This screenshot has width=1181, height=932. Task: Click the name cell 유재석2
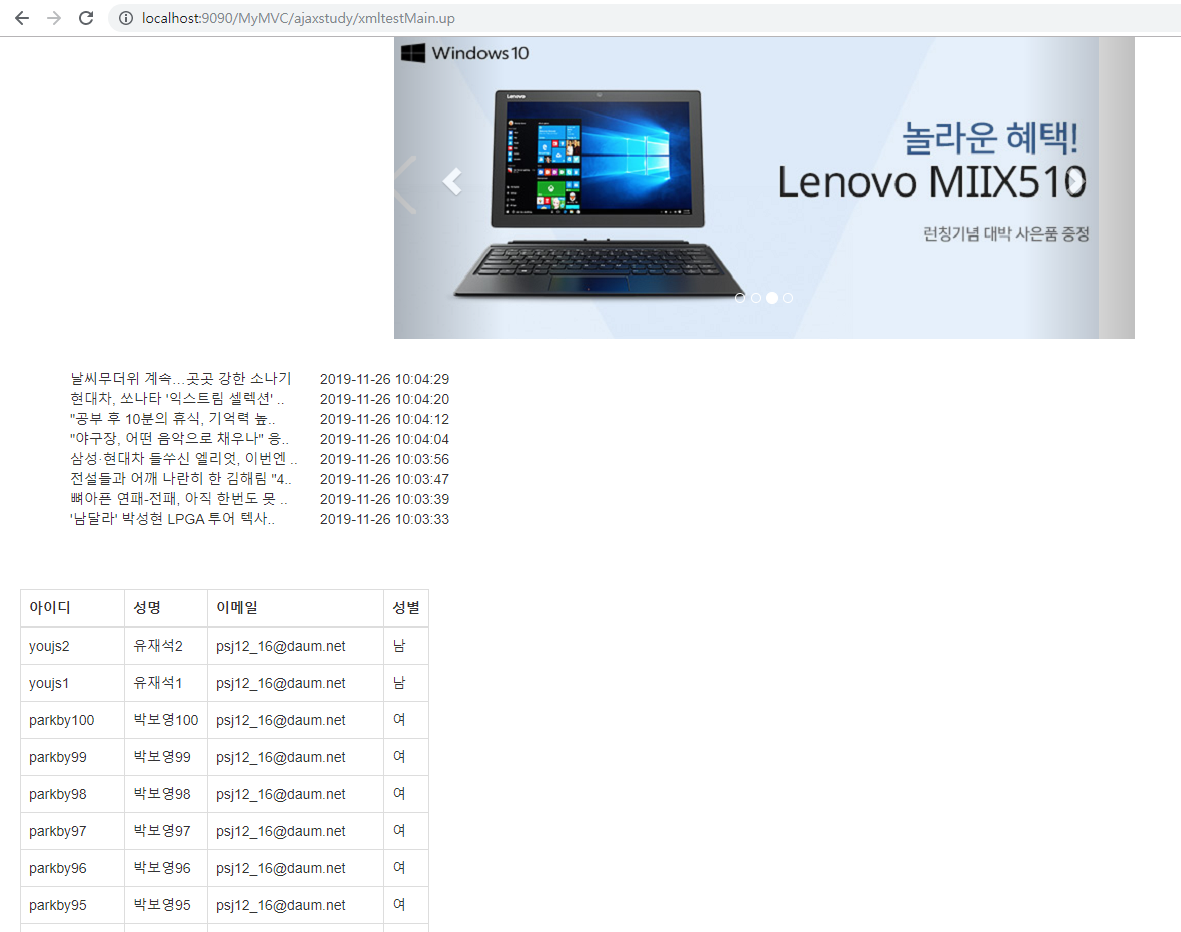[x=166, y=646]
